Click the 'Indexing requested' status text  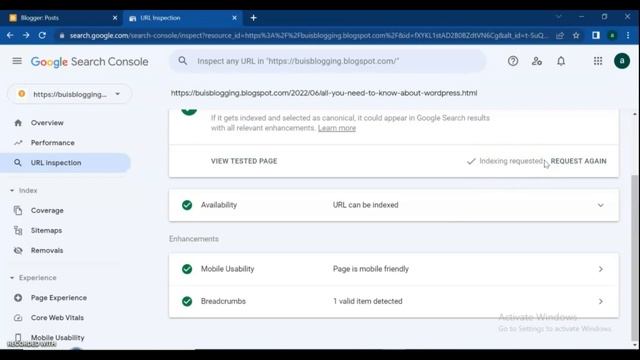[x=511, y=161]
